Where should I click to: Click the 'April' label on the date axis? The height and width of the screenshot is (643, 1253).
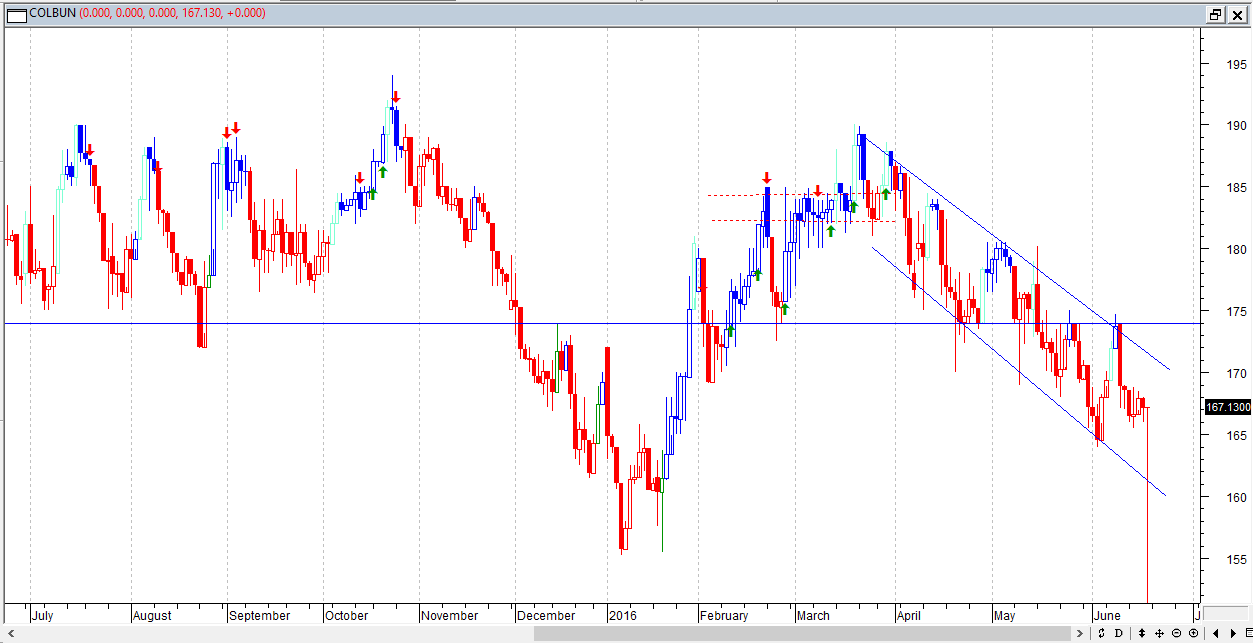(908, 615)
